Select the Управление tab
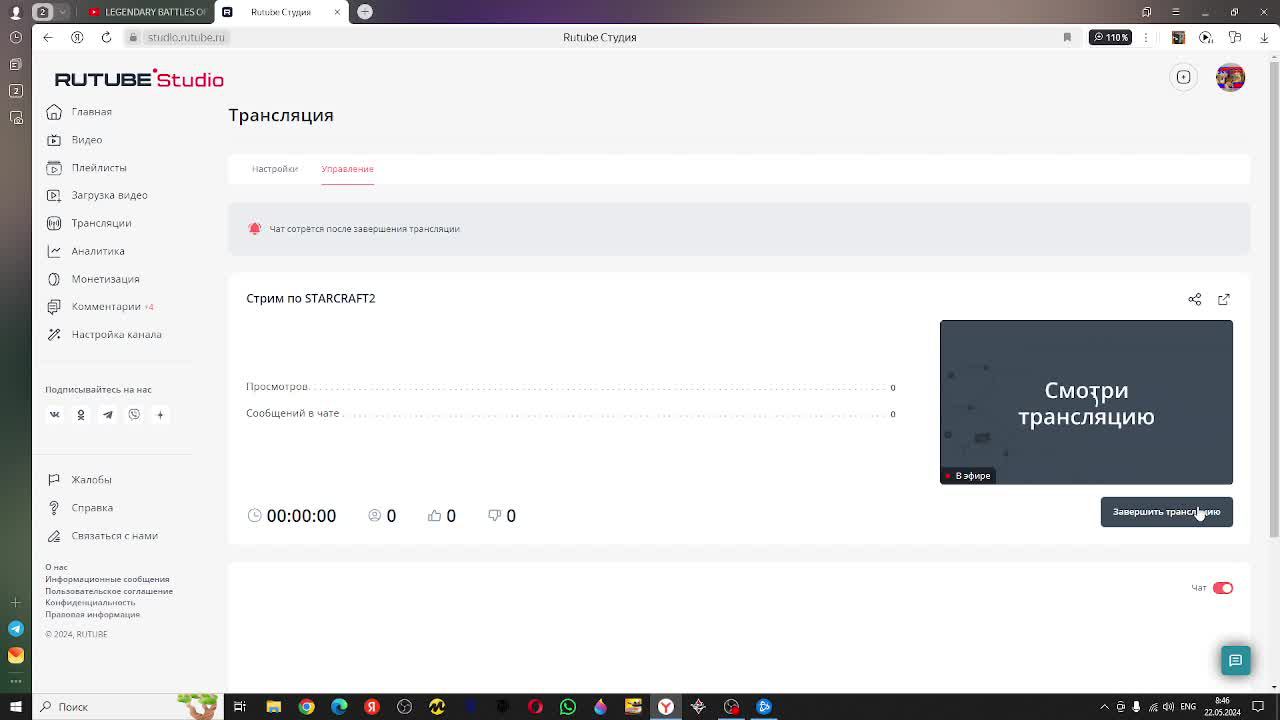Image resolution: width=1280 pixels, height=720 pixels. click(347, 169)
